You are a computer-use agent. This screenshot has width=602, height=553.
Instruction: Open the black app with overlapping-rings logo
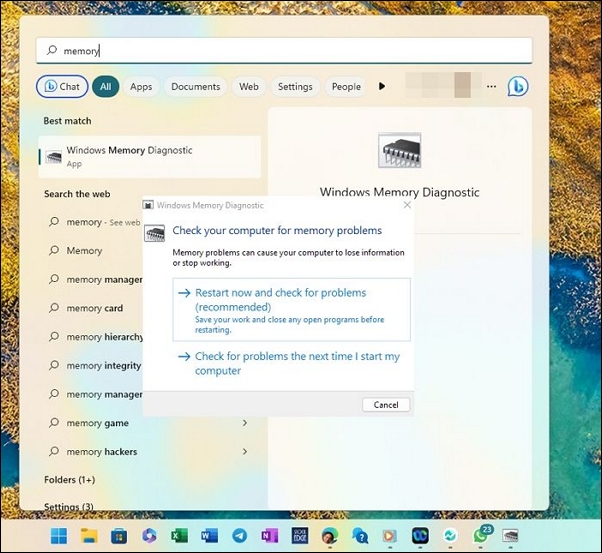[420, 536]
